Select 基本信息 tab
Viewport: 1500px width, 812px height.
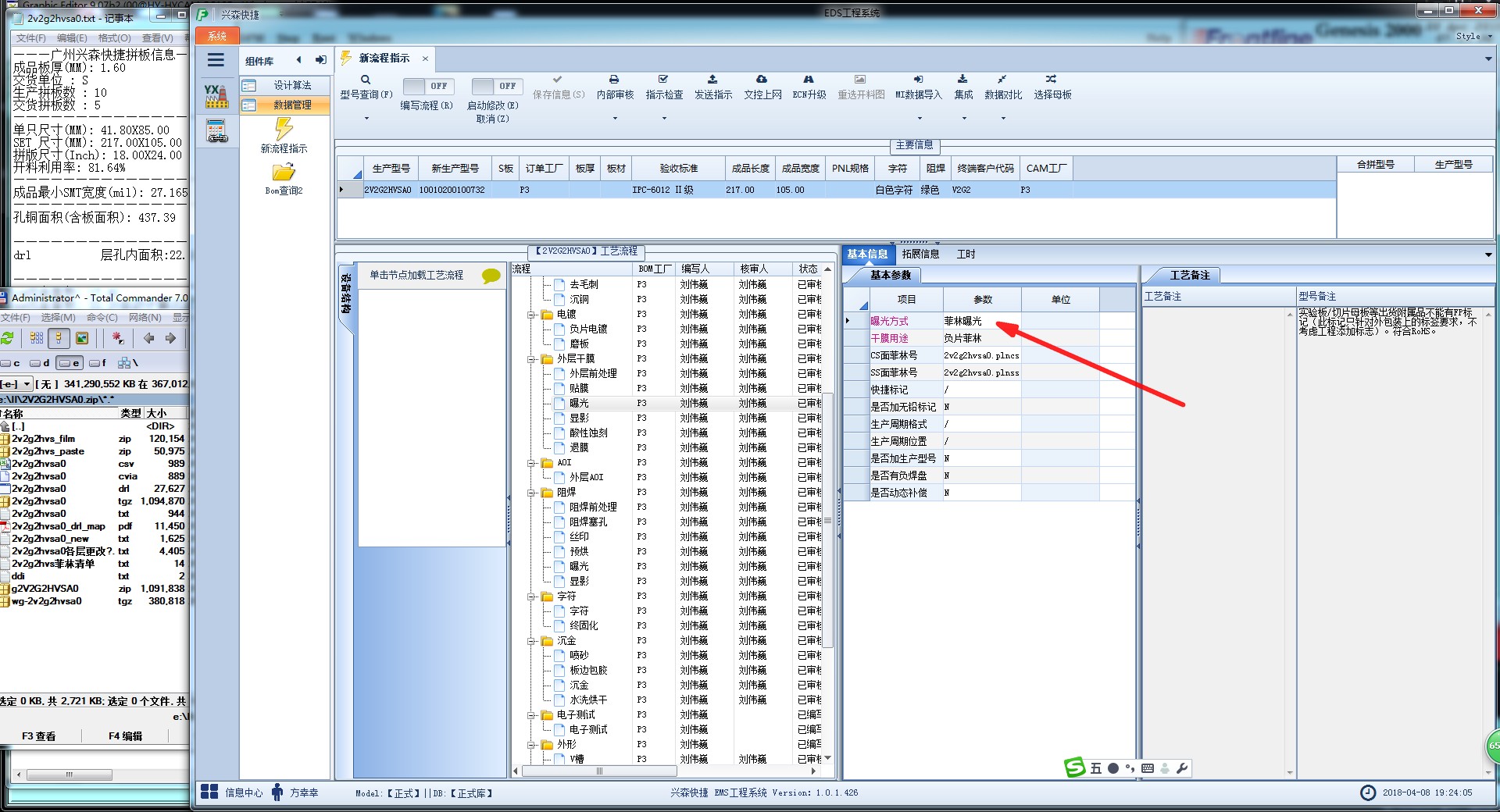point(867,254)
